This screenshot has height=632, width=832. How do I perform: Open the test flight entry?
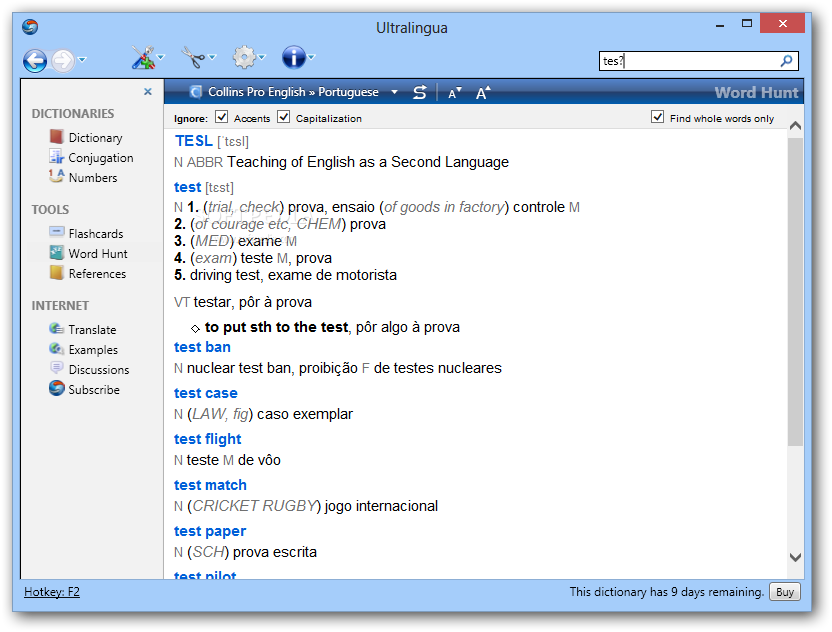207,439
